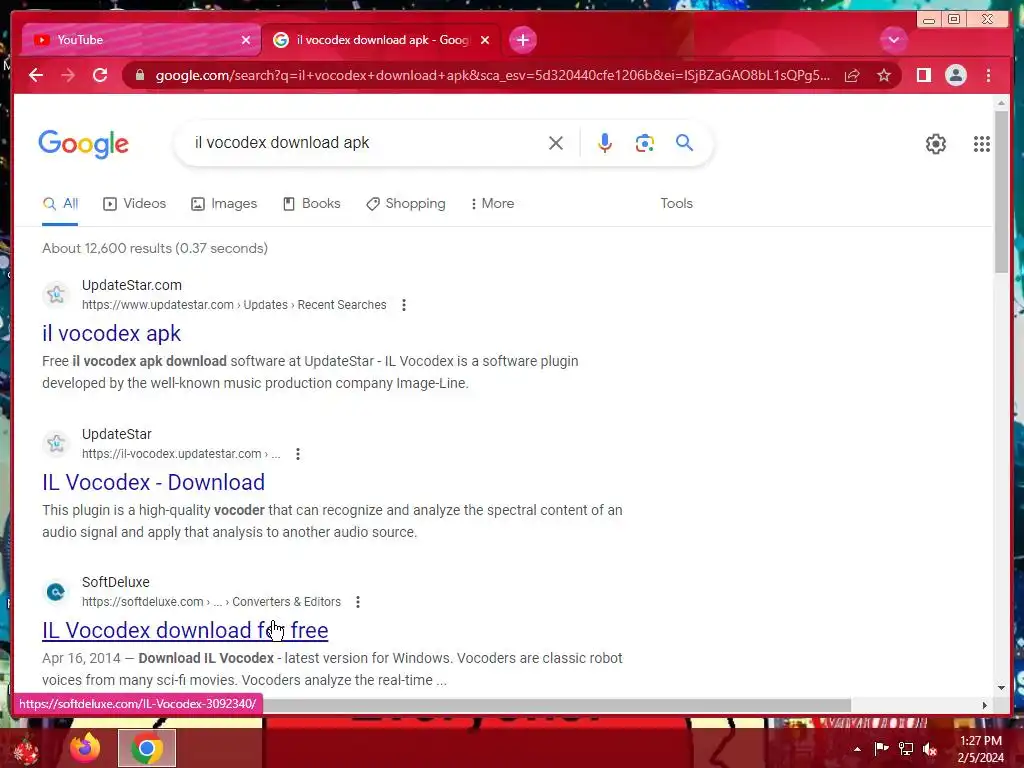This screenshot has height=768, width=1024.
Task: Switch to the YouTube tab
Action: [140, 40]
